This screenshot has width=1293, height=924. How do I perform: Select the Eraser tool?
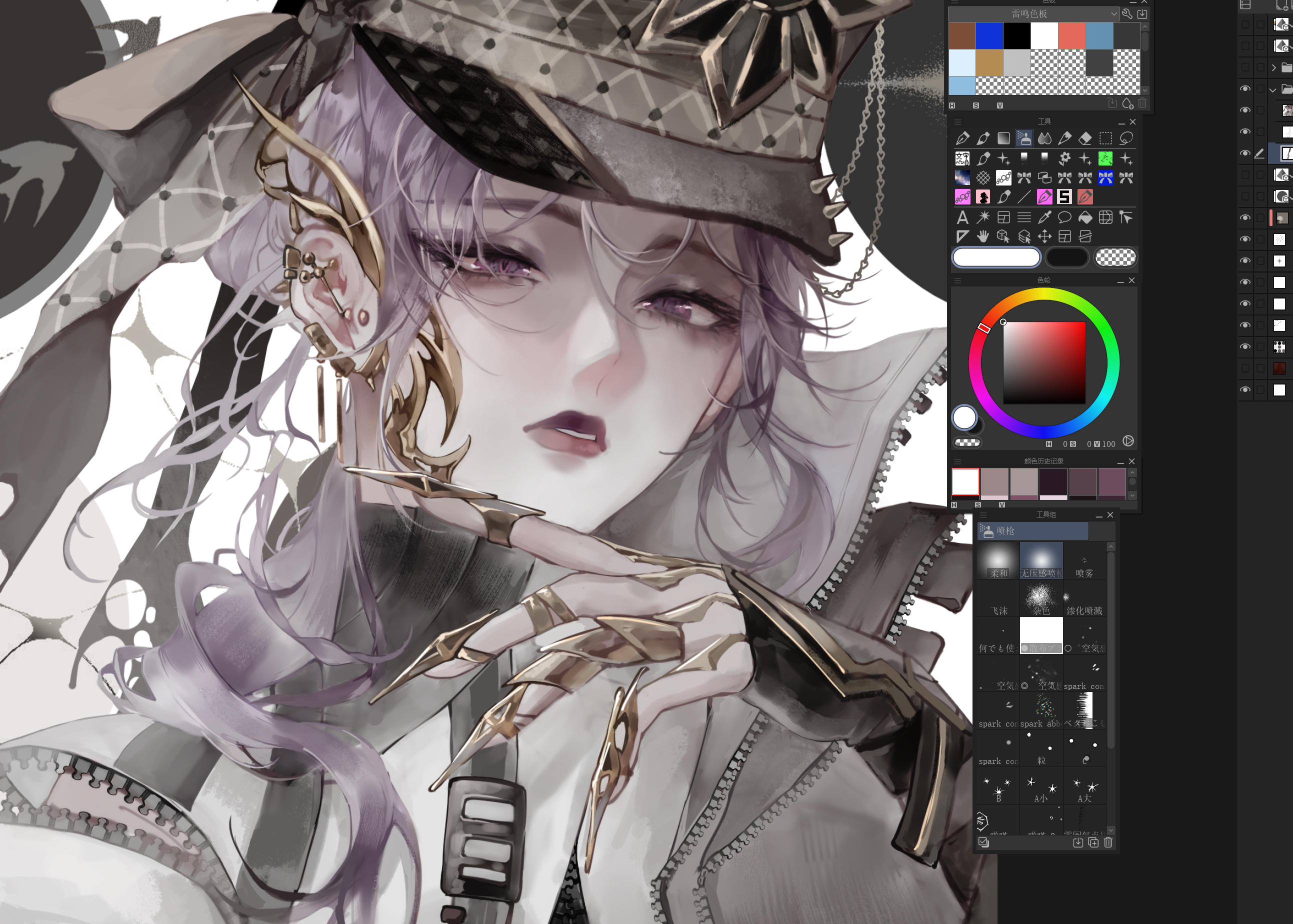[1085, 138]
